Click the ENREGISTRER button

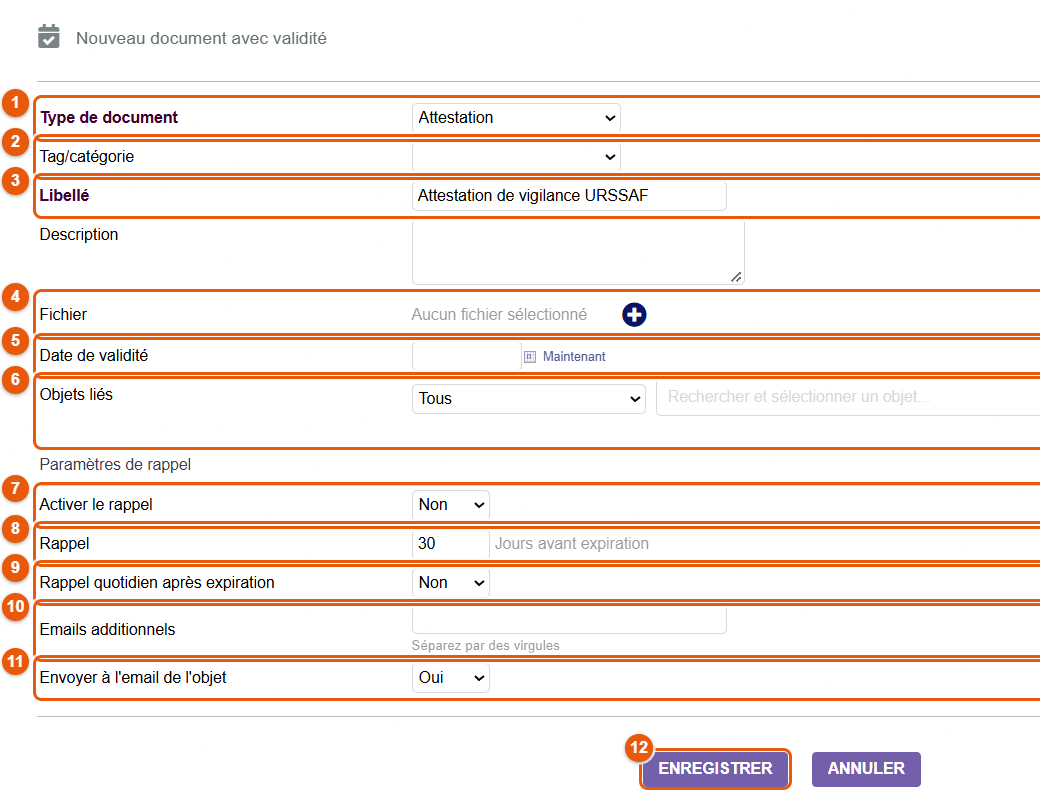coord(715,769)
